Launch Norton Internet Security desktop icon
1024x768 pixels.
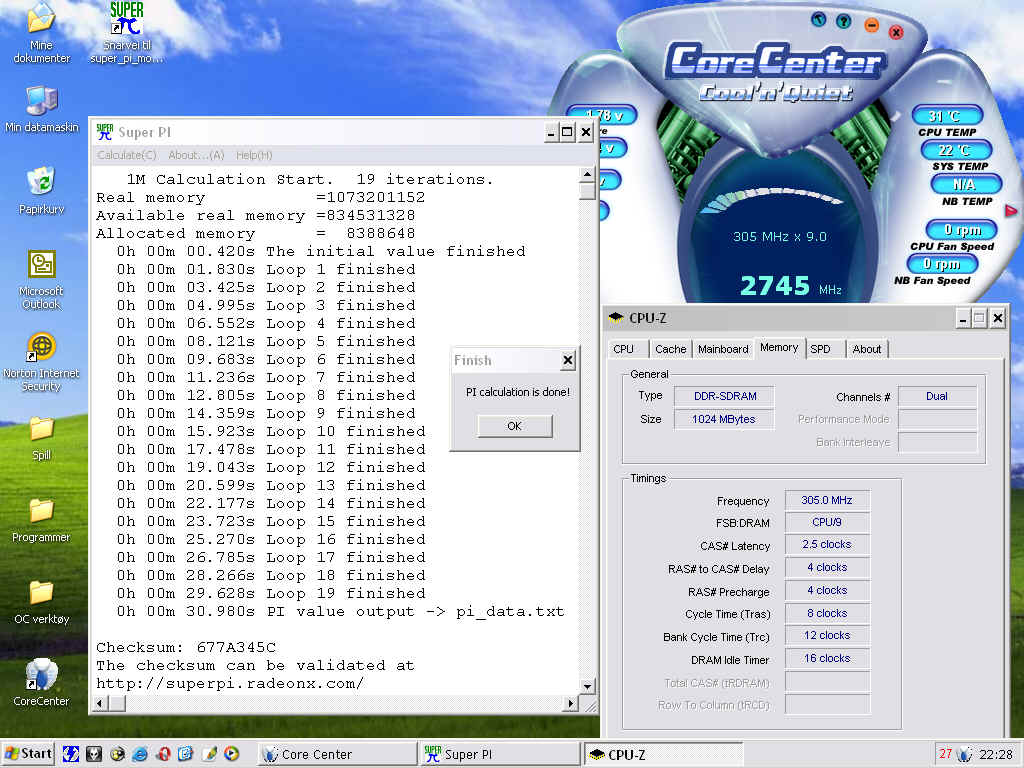coord(41,362)
